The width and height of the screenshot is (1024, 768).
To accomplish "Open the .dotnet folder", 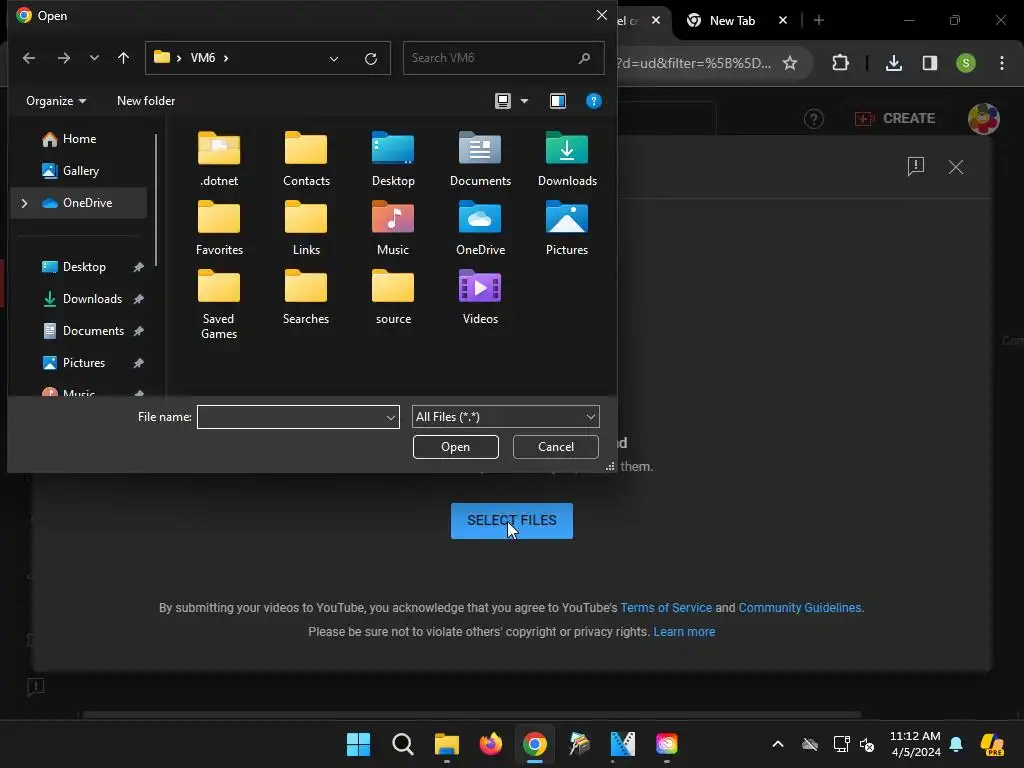I will [219, 159].
